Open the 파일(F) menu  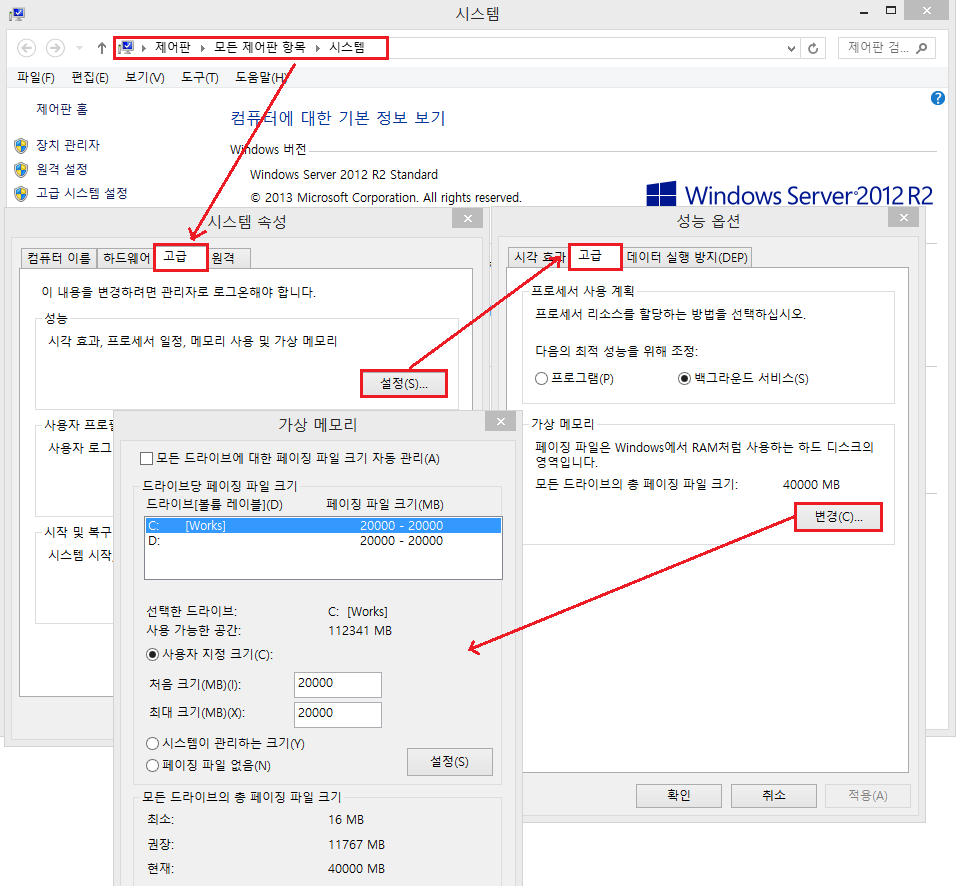coord(35,78)
